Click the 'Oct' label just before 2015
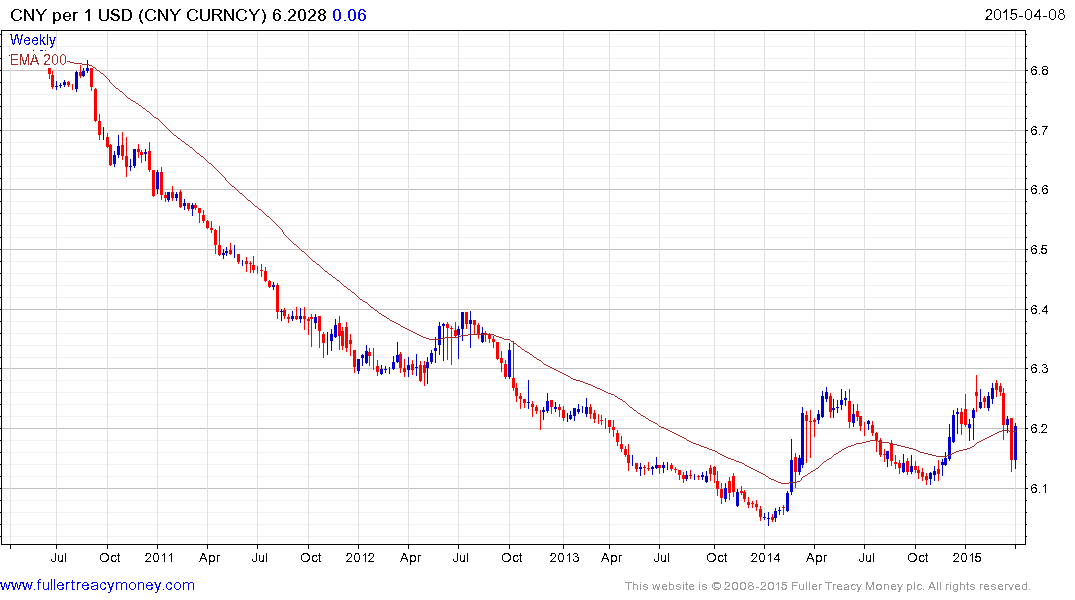Screen dimensions: 1075x600 point(917,557)
